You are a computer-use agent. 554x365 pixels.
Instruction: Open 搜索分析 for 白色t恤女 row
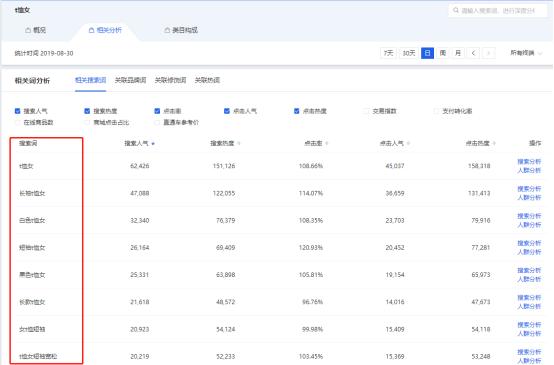[529, 216]
